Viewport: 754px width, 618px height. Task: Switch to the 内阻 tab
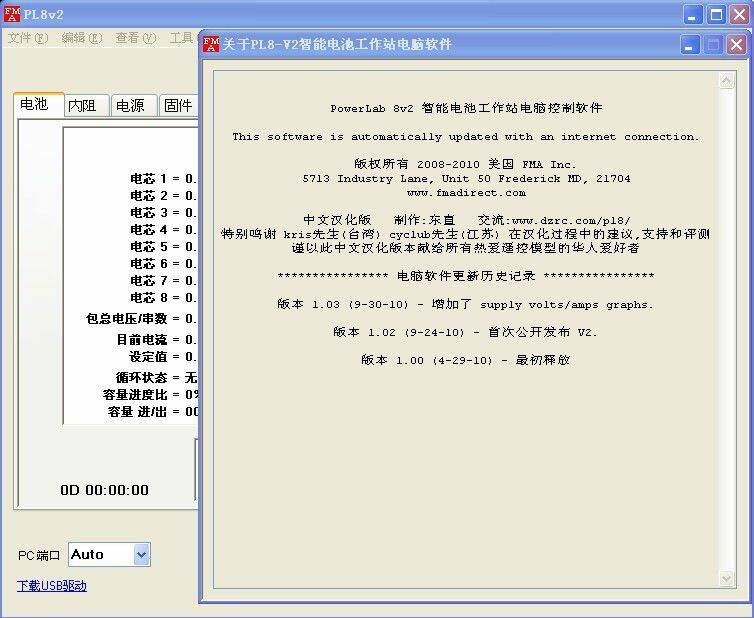click(86, 106)
